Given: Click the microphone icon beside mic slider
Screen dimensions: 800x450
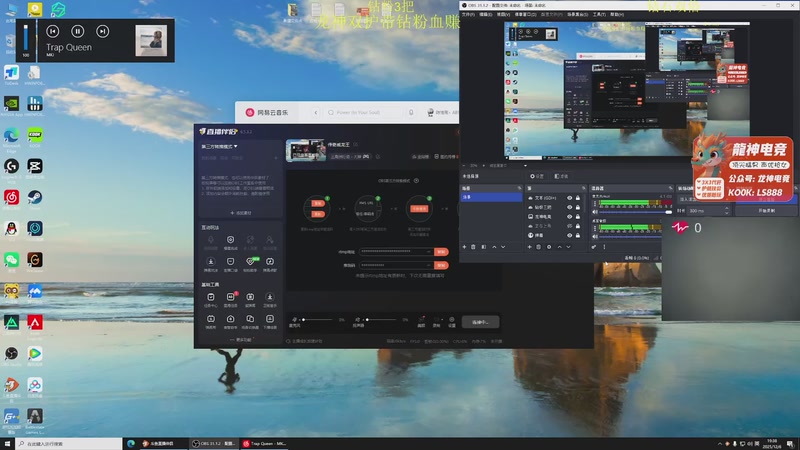Looking at the screenshot, I should (x=294, y=319).
